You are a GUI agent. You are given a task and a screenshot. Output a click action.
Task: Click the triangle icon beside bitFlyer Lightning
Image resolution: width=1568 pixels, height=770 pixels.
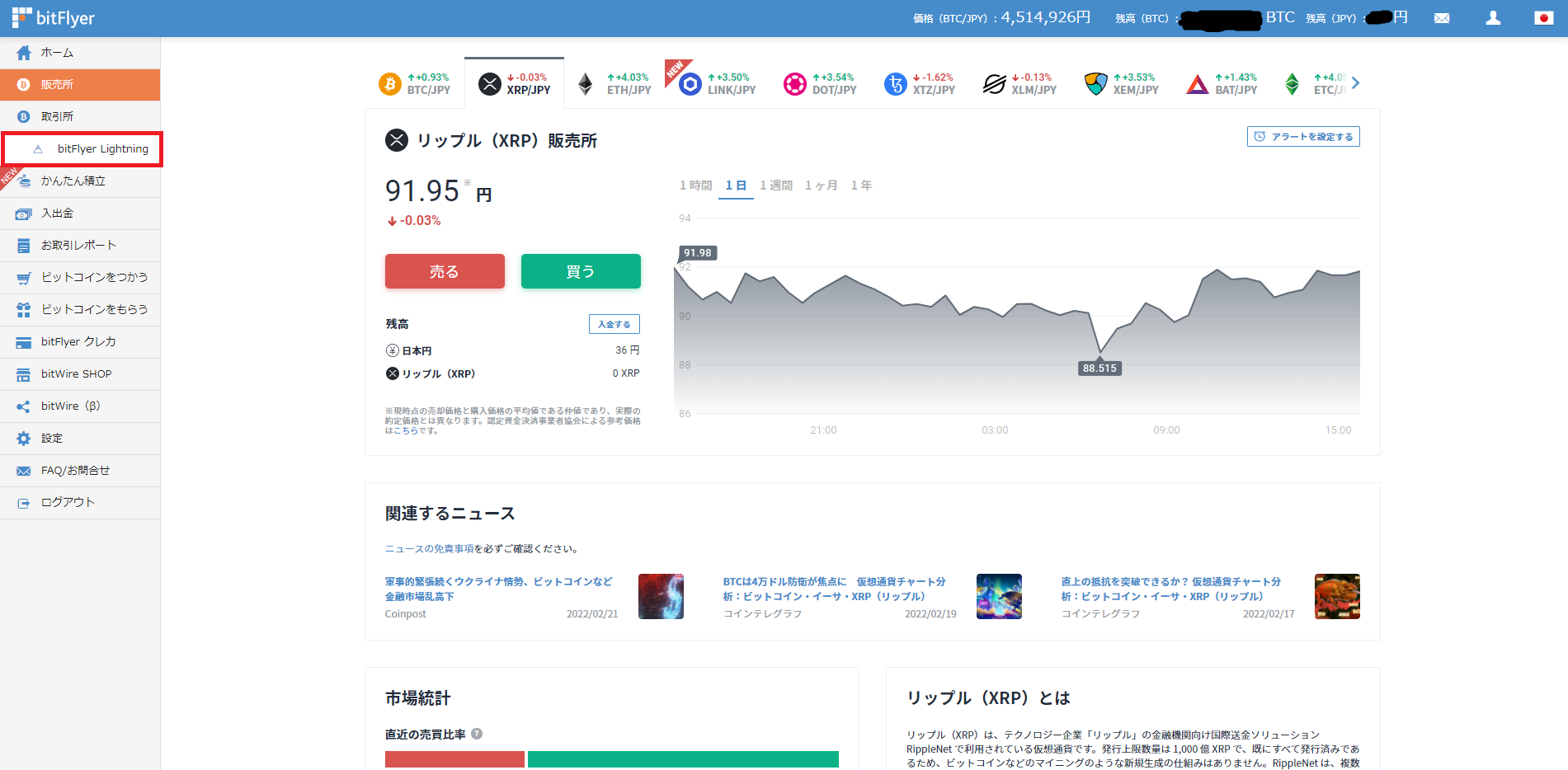[x=38, y=149]
